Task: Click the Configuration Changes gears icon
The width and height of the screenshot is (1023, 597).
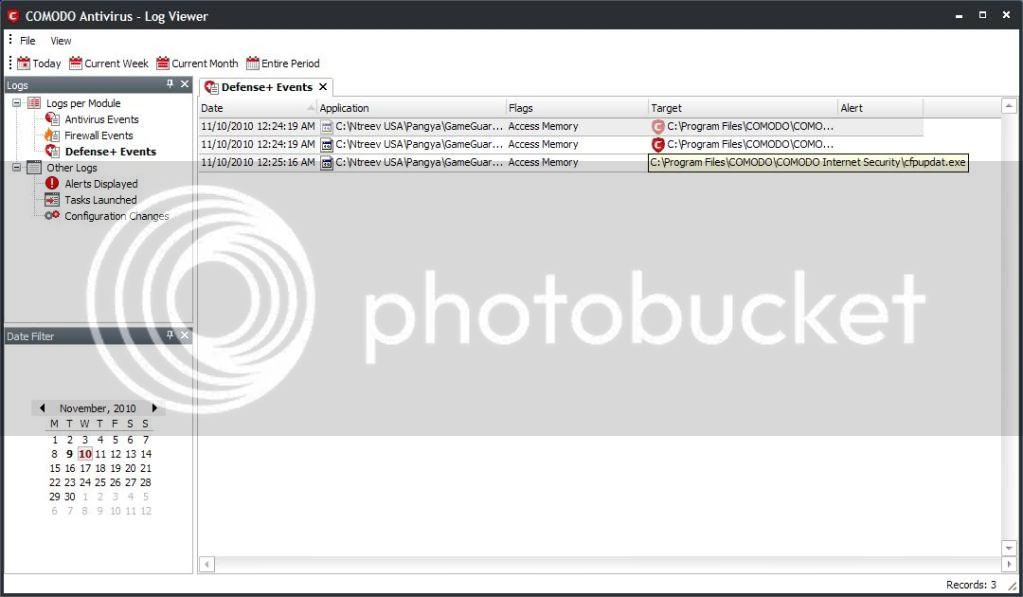Action: 52,215
